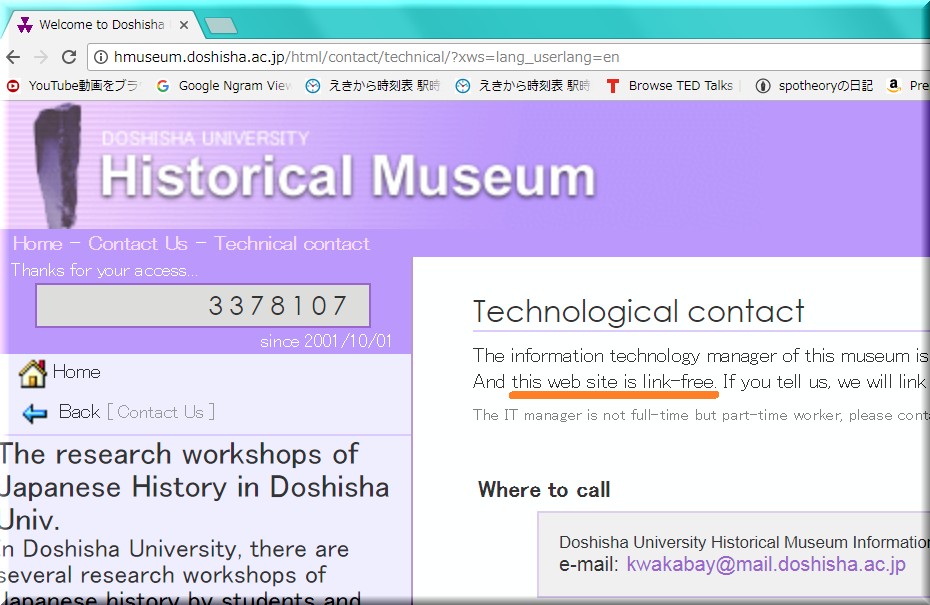Click the browser forward arrow button
Viewport: 930px width, 605px height.
pos(41,57)
